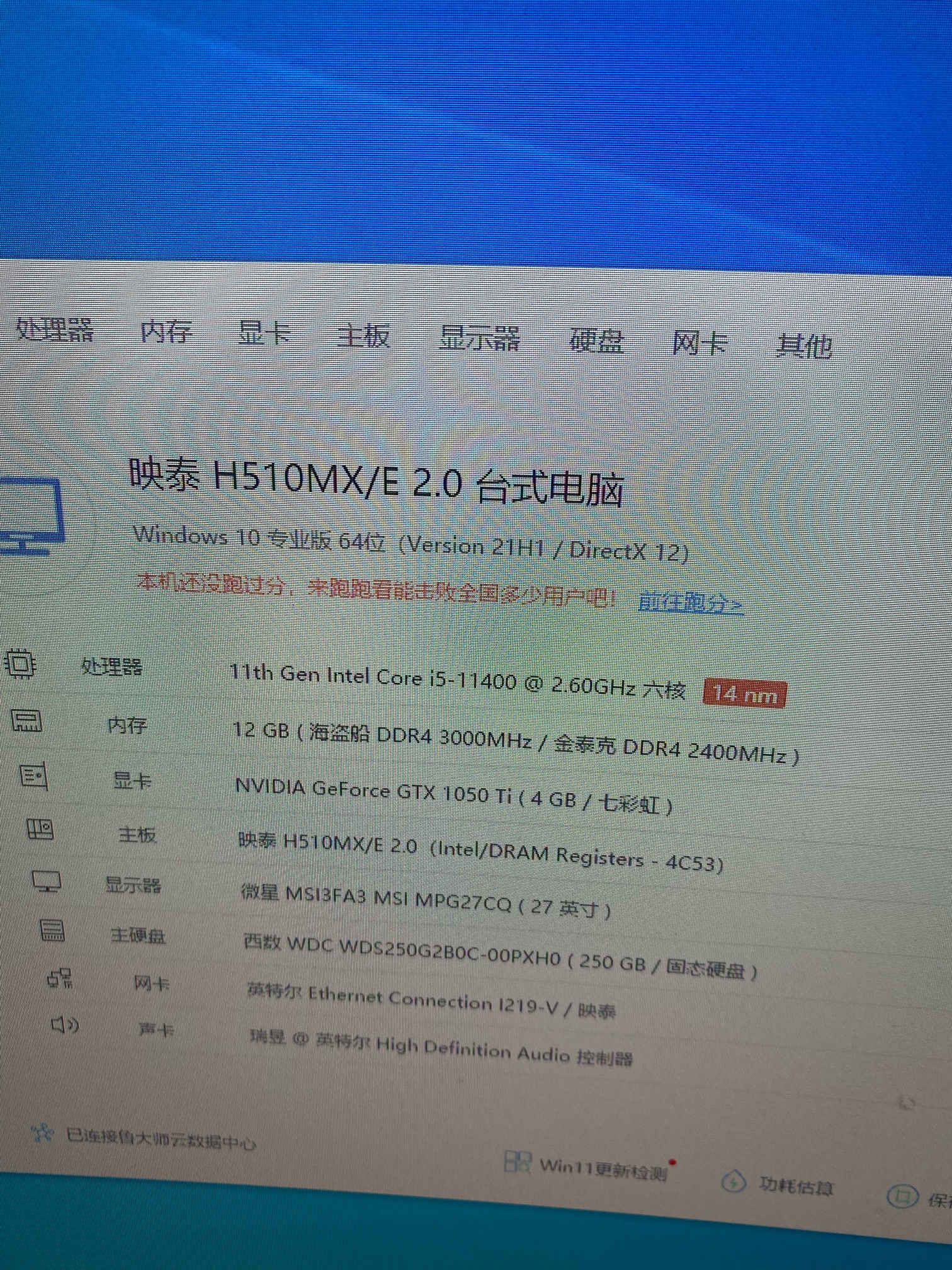Click the 微星 MSI MPG27CQ monitor value
Image resolution: width=952 pixels, height=1270 pixels.
click(426, 901)
